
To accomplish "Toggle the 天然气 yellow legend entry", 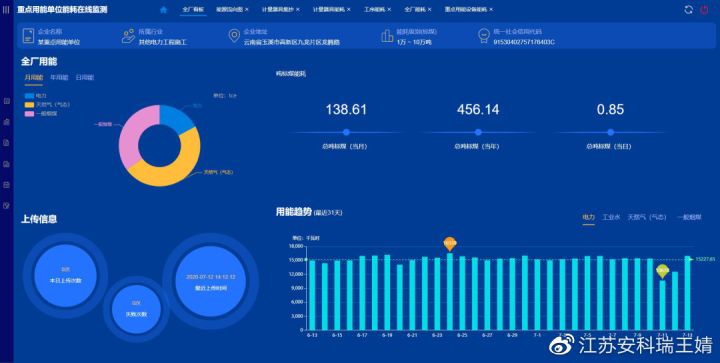I will (41, 105).
